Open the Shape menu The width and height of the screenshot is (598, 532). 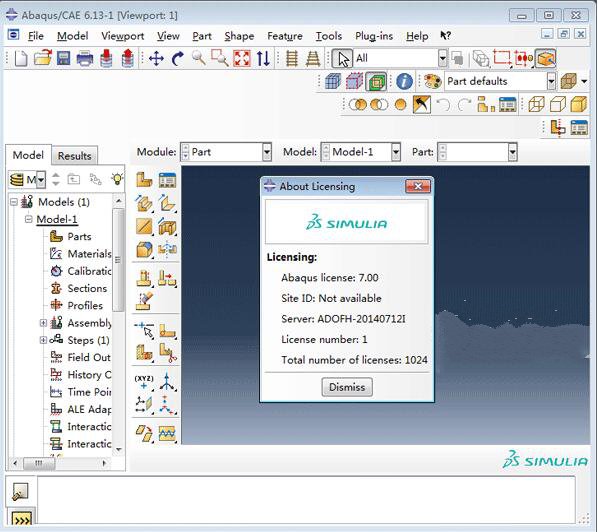(239, 36)
